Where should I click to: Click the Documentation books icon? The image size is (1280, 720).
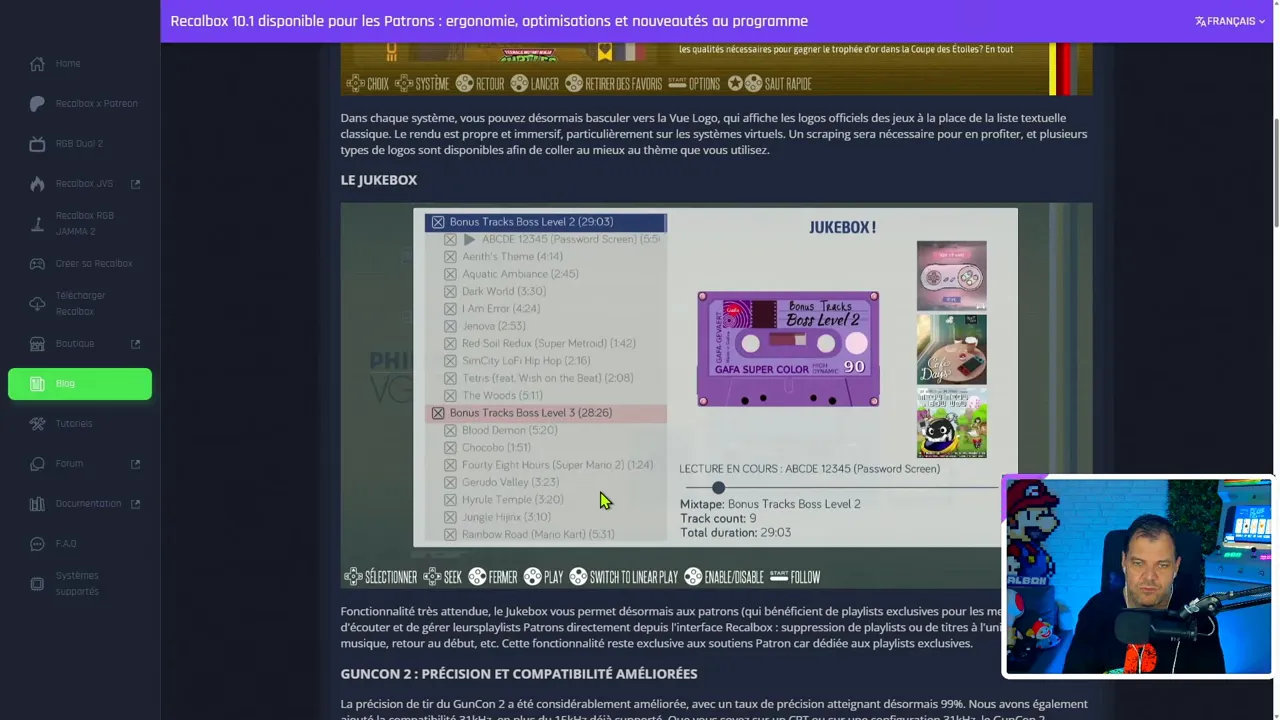coord(37,504)
